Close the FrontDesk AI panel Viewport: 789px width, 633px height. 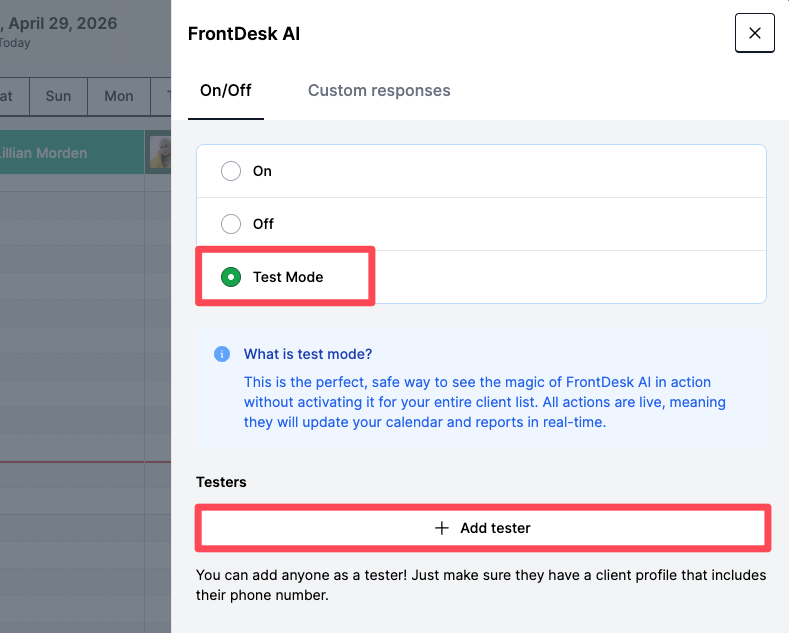[x=754, y=33]
